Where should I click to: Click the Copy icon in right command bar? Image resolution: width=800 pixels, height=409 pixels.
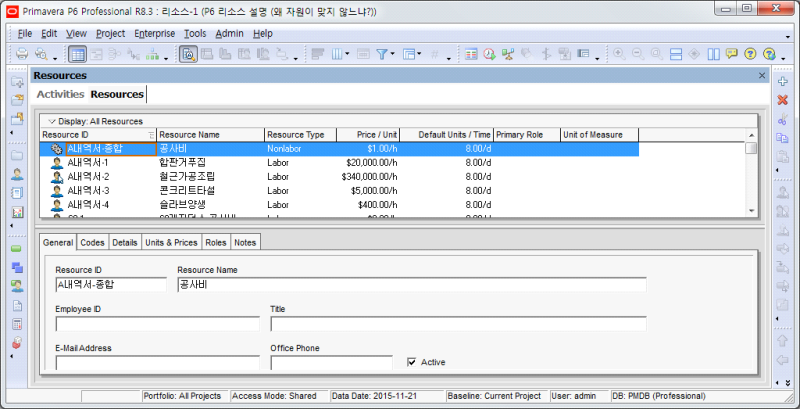[x=782, y=138]
